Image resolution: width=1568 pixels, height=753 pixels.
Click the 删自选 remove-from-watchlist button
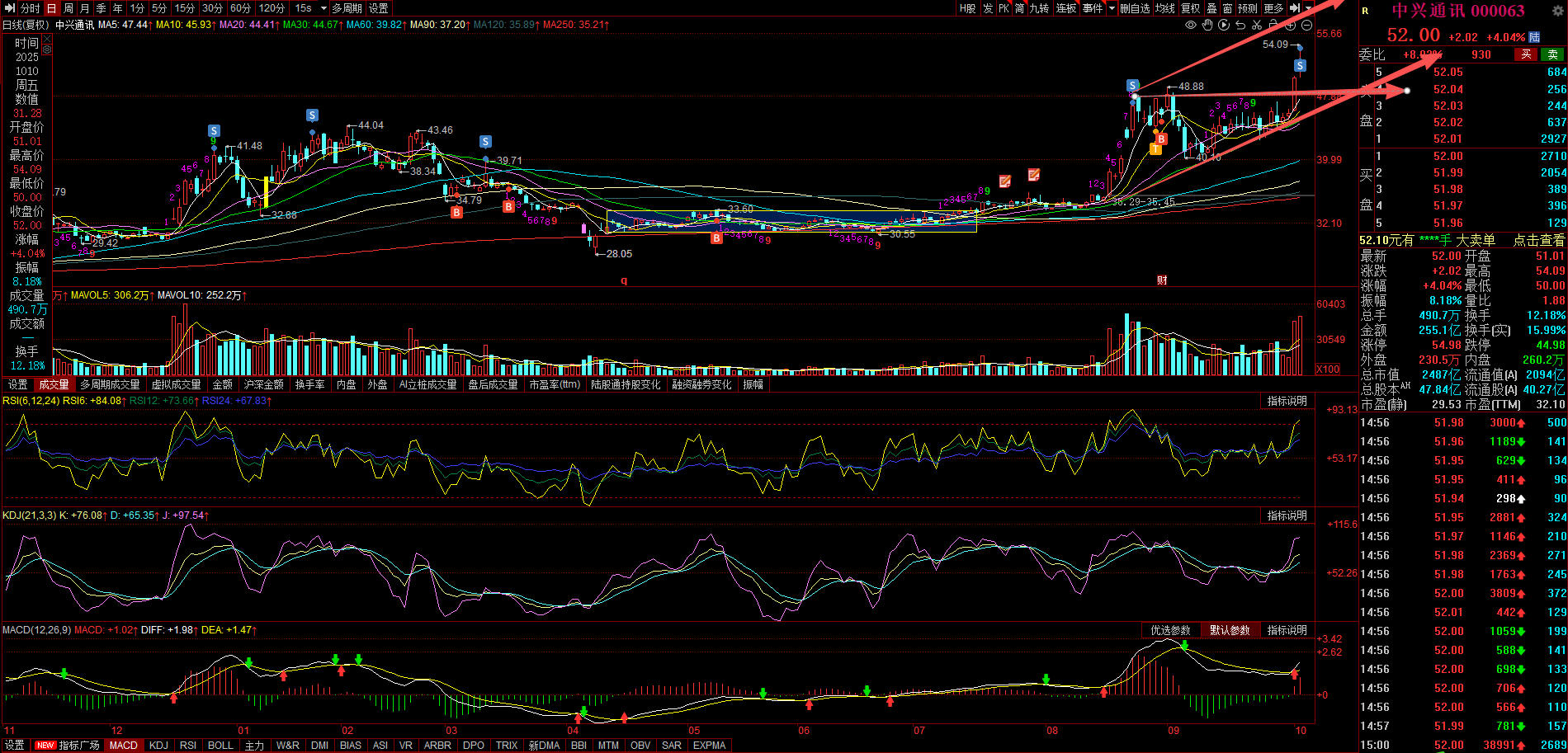pyautogui.click(x=1136, y=8)
